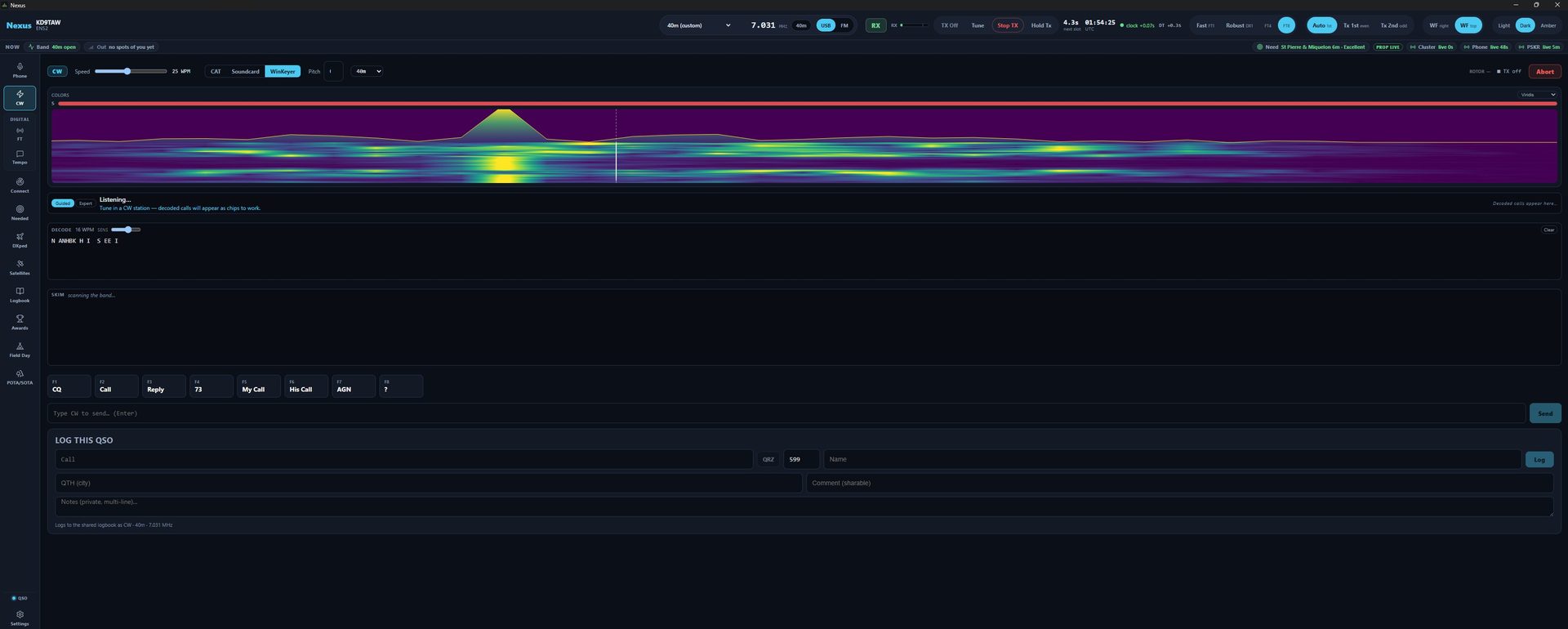Select the Robust DX1 mode
1568x629 pixels.
click(1239, 25)
